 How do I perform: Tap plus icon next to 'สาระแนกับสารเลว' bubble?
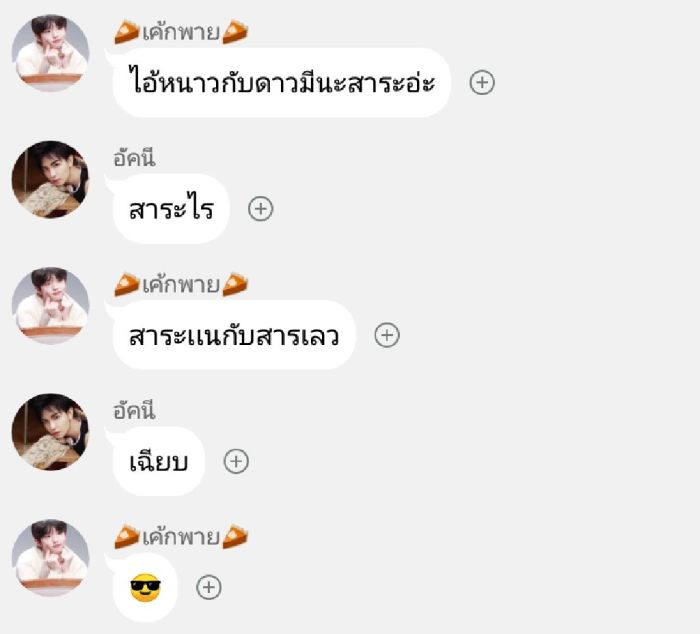[387, 335]
